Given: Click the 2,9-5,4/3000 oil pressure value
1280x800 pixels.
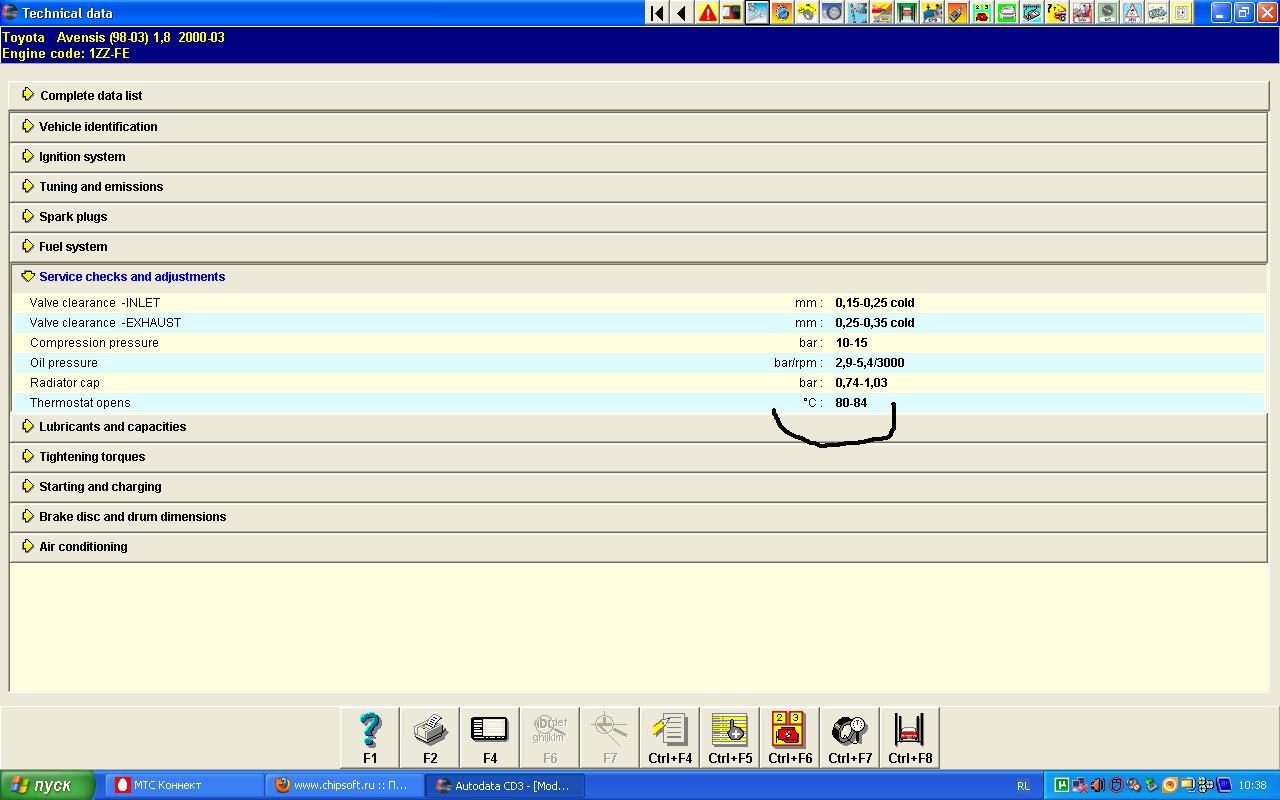Looking at the screenshot, I should click(869, 362).
